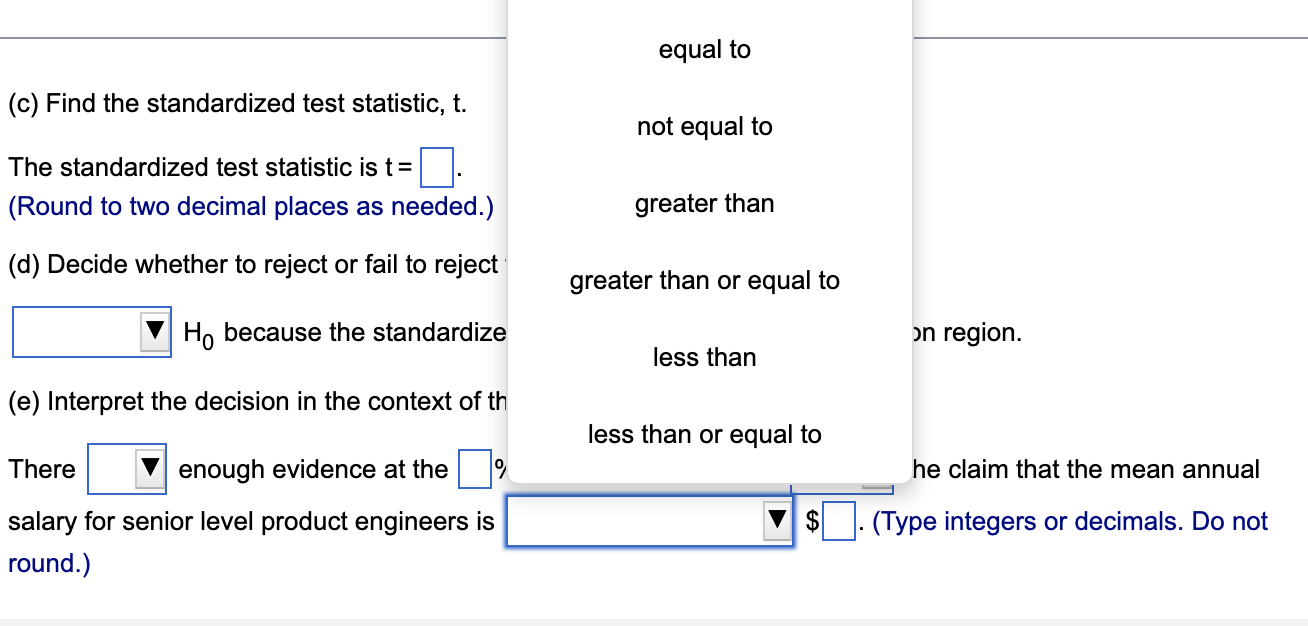Screen dimensions: 1308x626
Task: Click the dropdown arrow next to H0
Action: tap(155, 331)
